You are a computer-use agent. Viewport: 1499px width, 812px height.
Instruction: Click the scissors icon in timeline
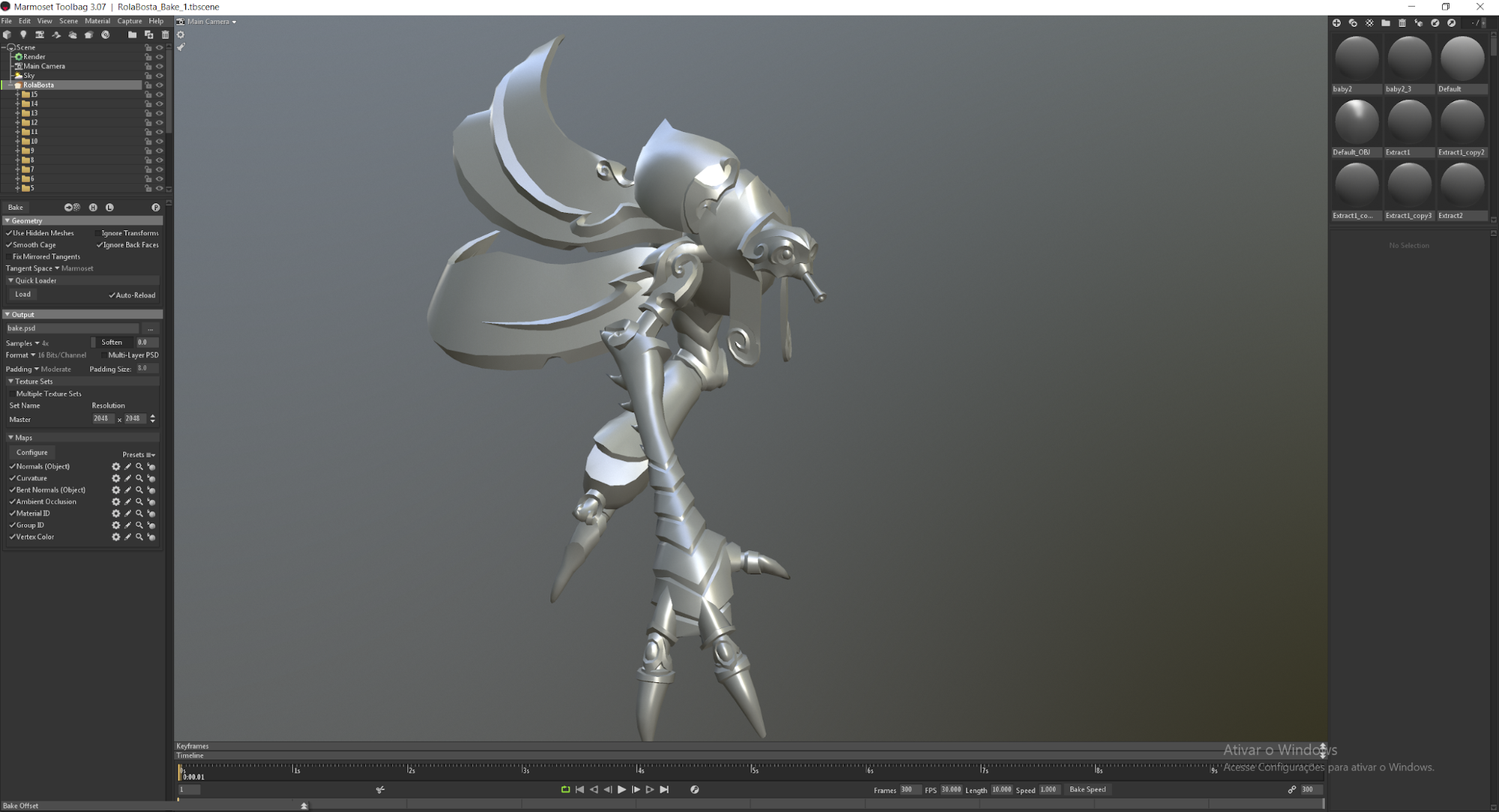(x=380, y=790)
